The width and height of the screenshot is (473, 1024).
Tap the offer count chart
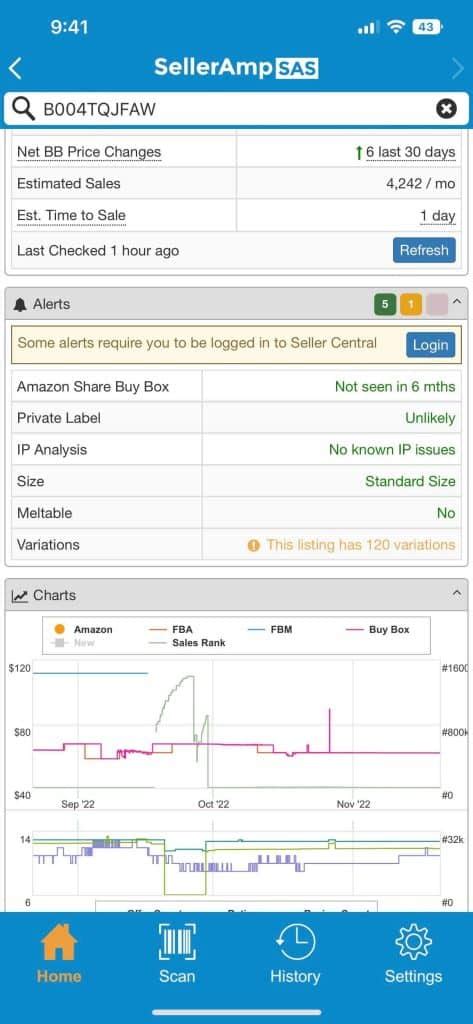[236, 865]
